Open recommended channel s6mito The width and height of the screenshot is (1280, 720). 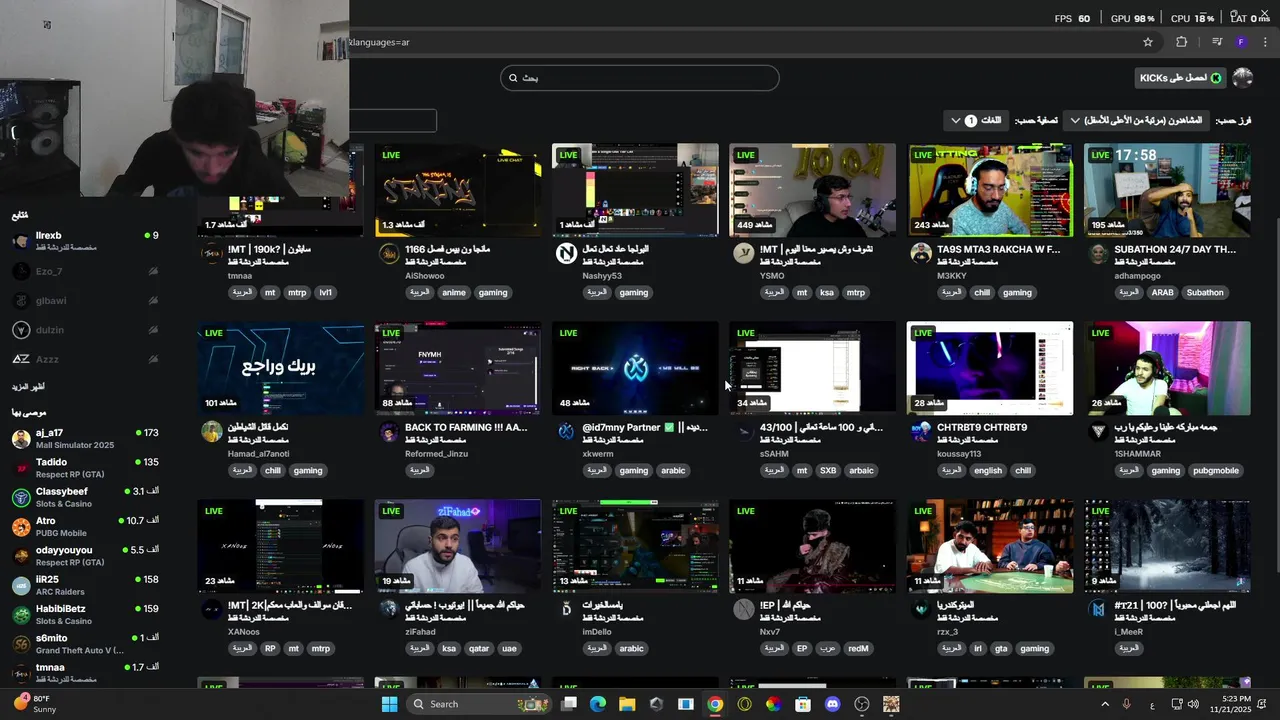(85, 643)
